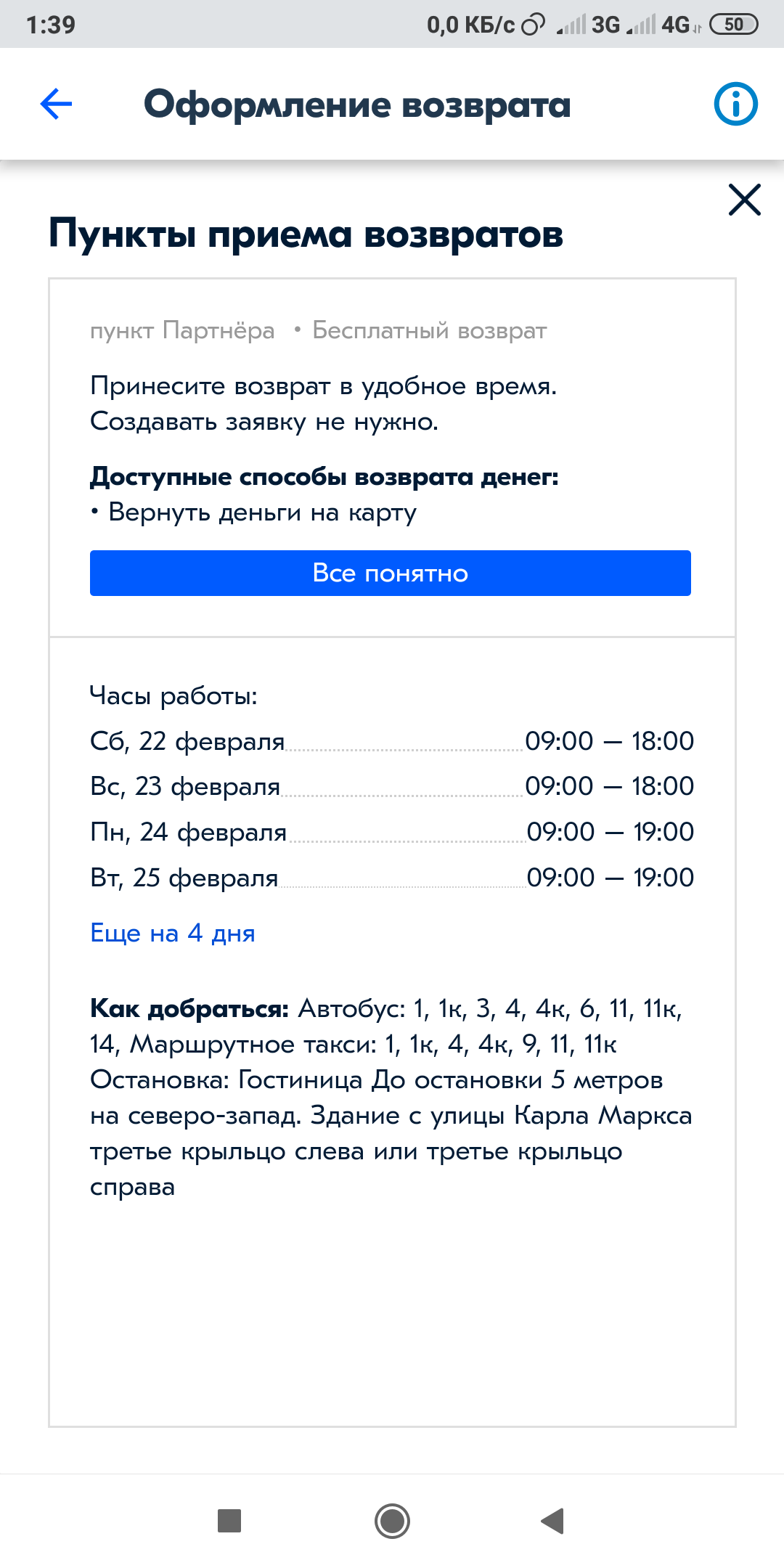
Task: Tap the blue back arrow in header
Action: [x=56, y=104]
